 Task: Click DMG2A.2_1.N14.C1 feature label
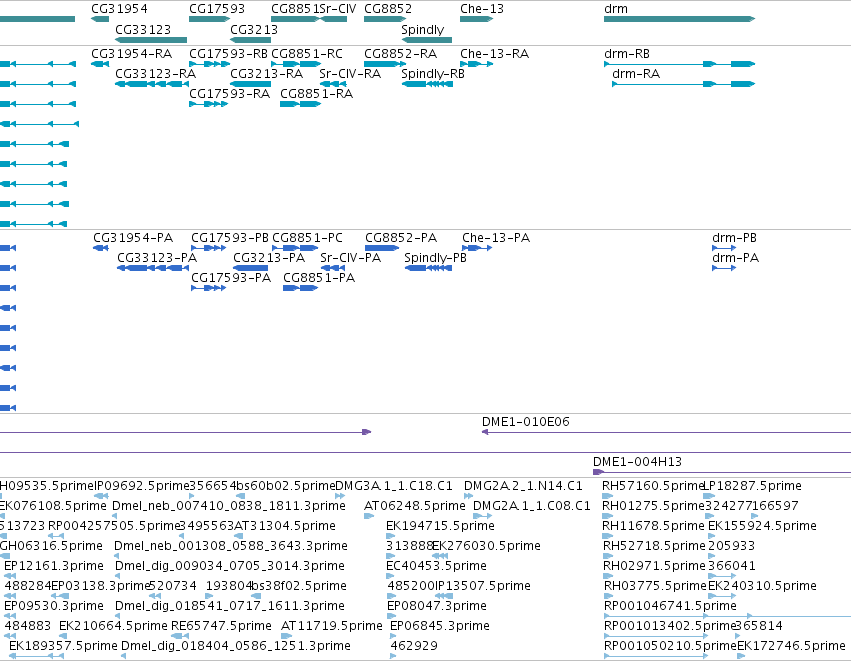tap(523, 486)
